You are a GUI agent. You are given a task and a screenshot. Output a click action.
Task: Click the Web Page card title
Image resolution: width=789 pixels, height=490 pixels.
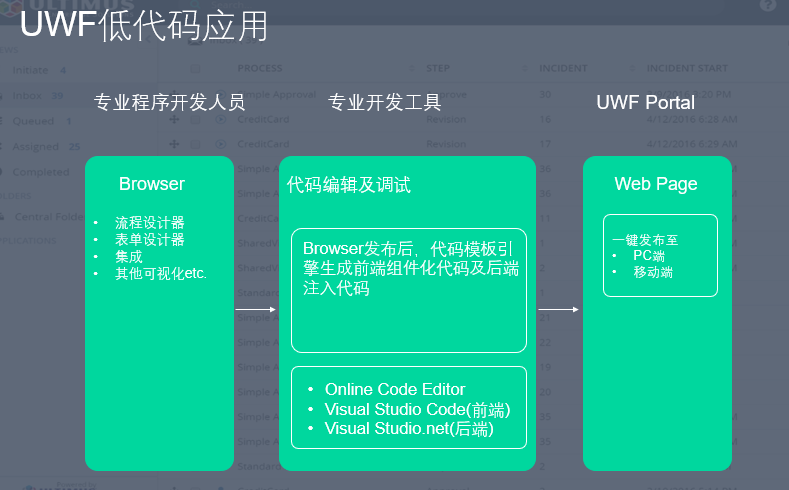(656, 184)
